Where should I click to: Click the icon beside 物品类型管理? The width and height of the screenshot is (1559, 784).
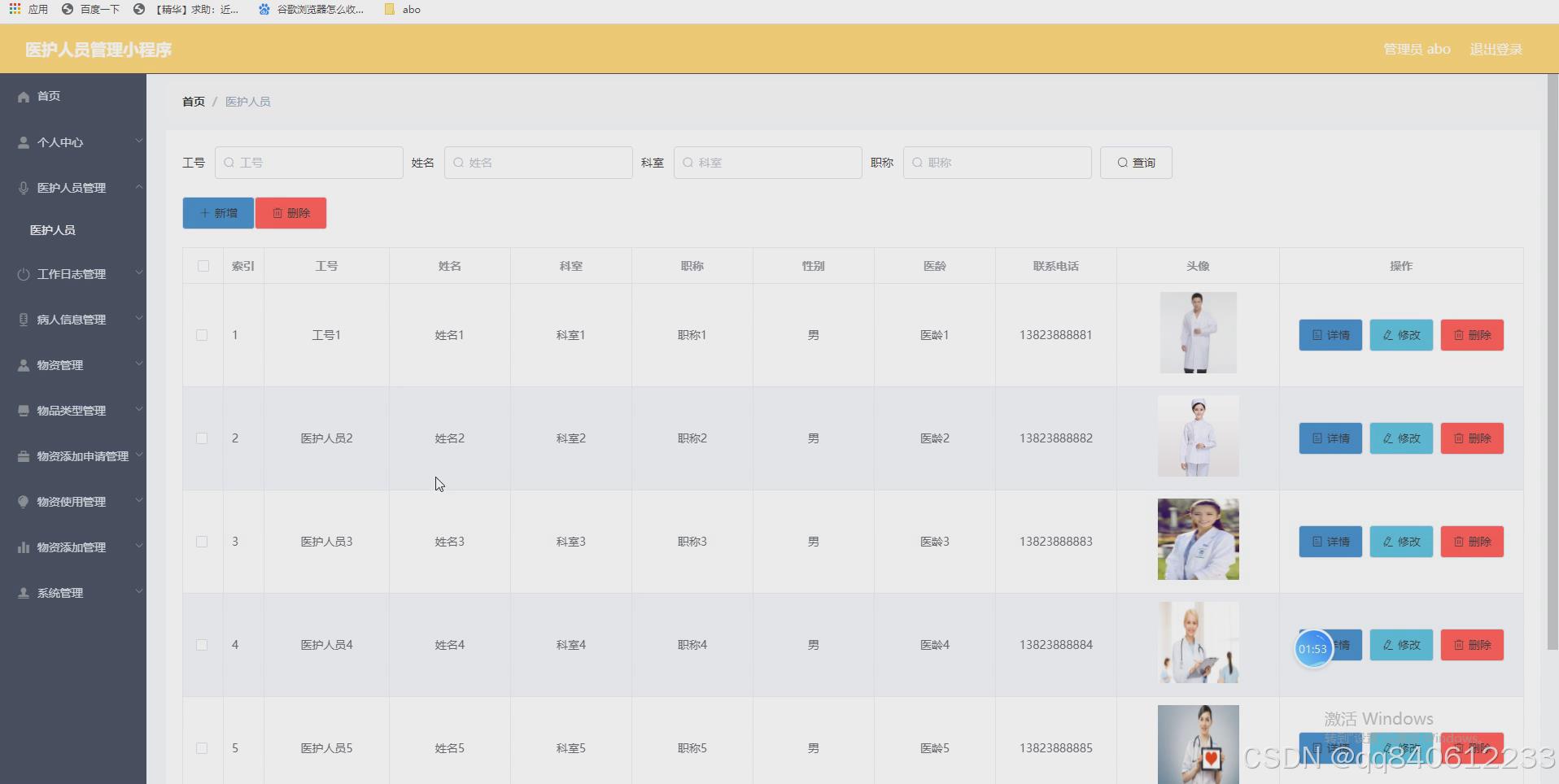(x=24, y=411)
